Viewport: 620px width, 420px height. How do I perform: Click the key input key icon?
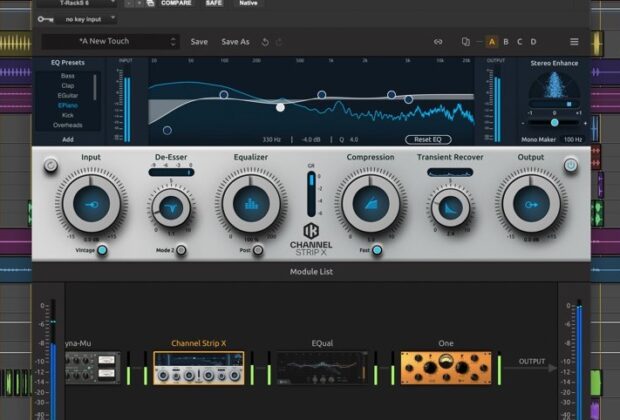coord(45,19)
